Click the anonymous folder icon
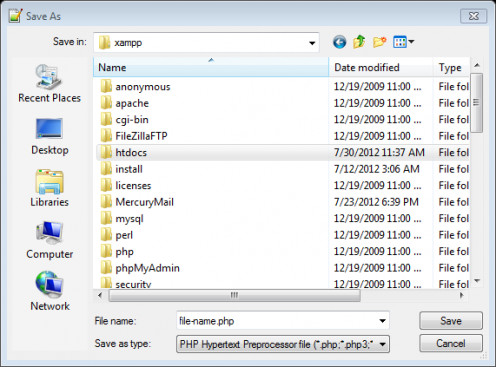Screen dimensions: 496x367 tap(106, 86)
